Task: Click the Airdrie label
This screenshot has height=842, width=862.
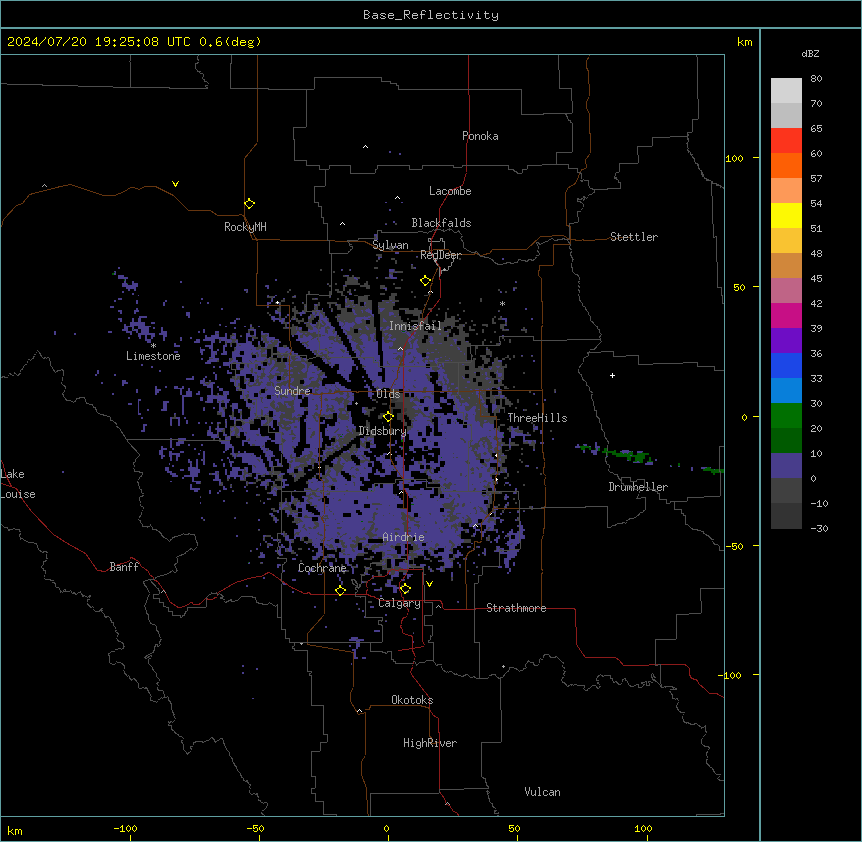Action: pyautogui.click(x=403, y=537)
